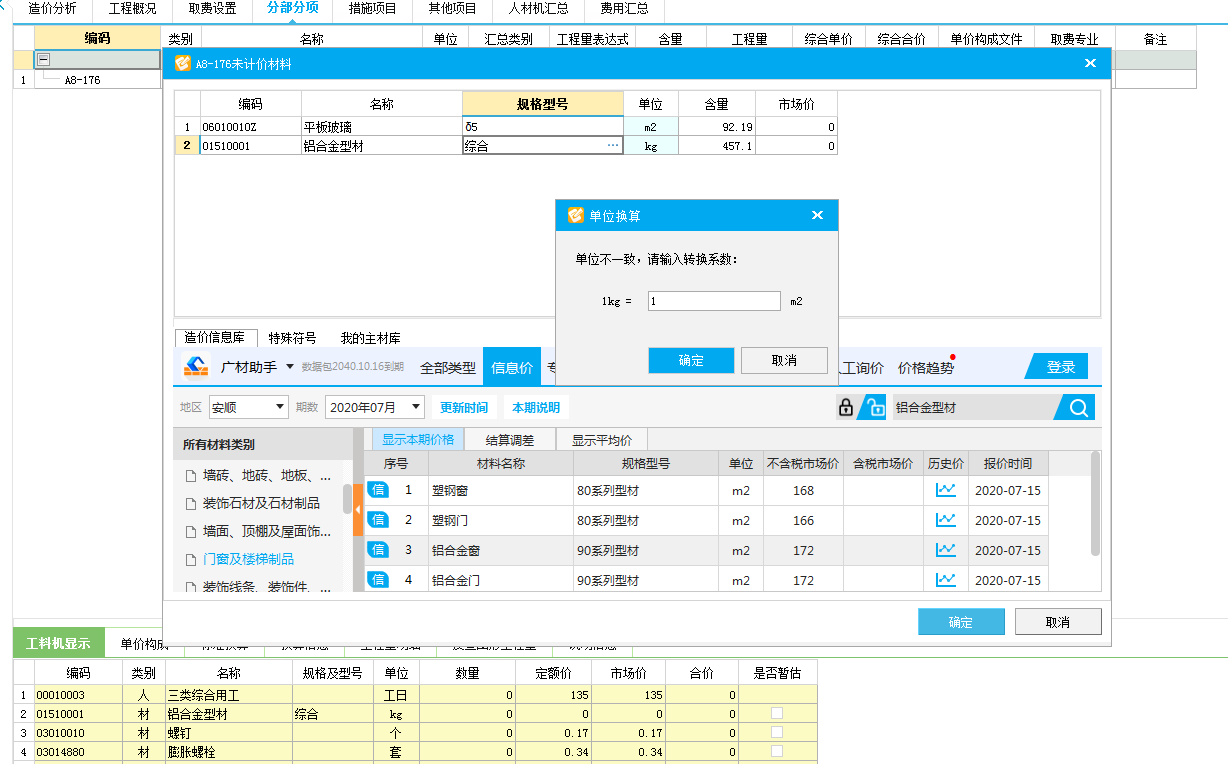Select the 门窗及楼梯制品 category
The width and height of the screenshot is (1228, 764).
point(248,559)
